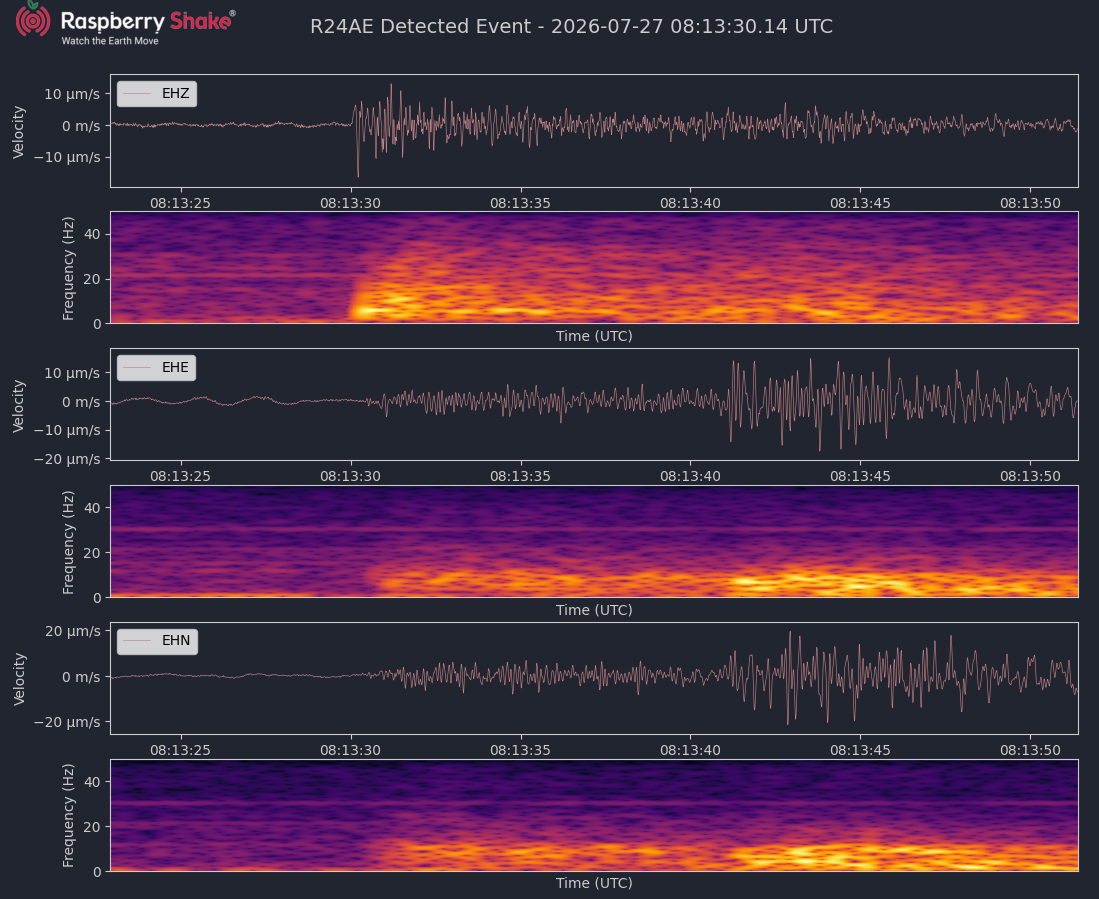This screenshot has height=899, width=1099.
Task: Select the Raspberry Shake brand name text
Action: pos(147,21)
